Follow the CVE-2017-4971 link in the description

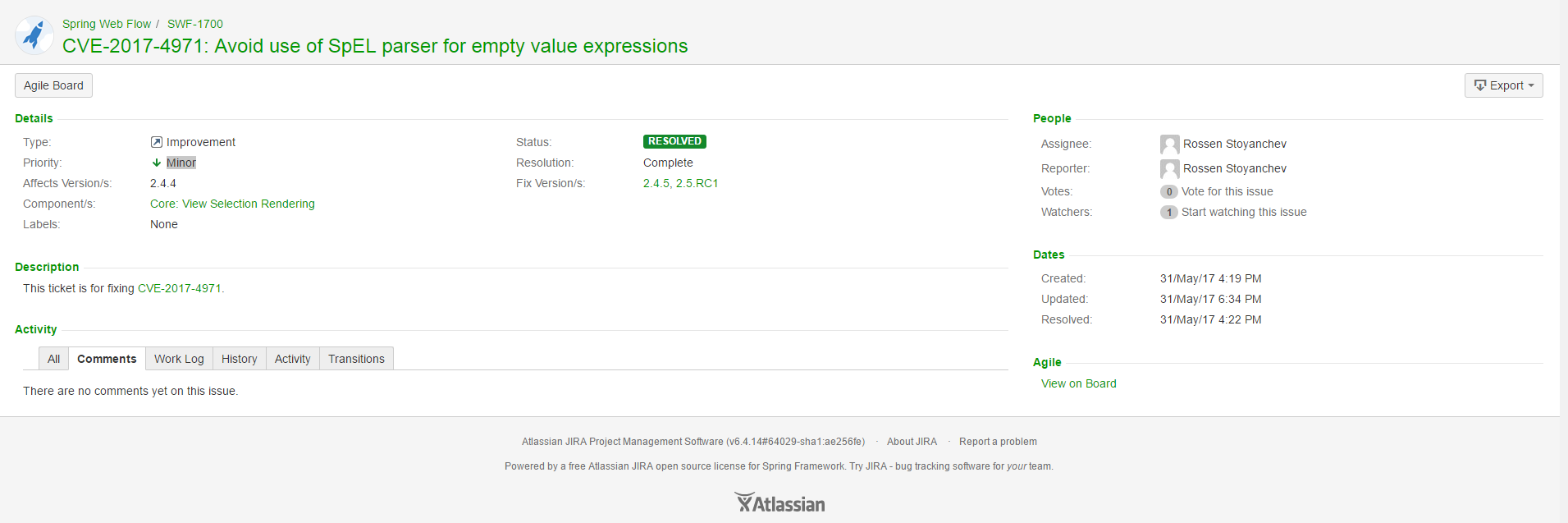coord(179,288)
